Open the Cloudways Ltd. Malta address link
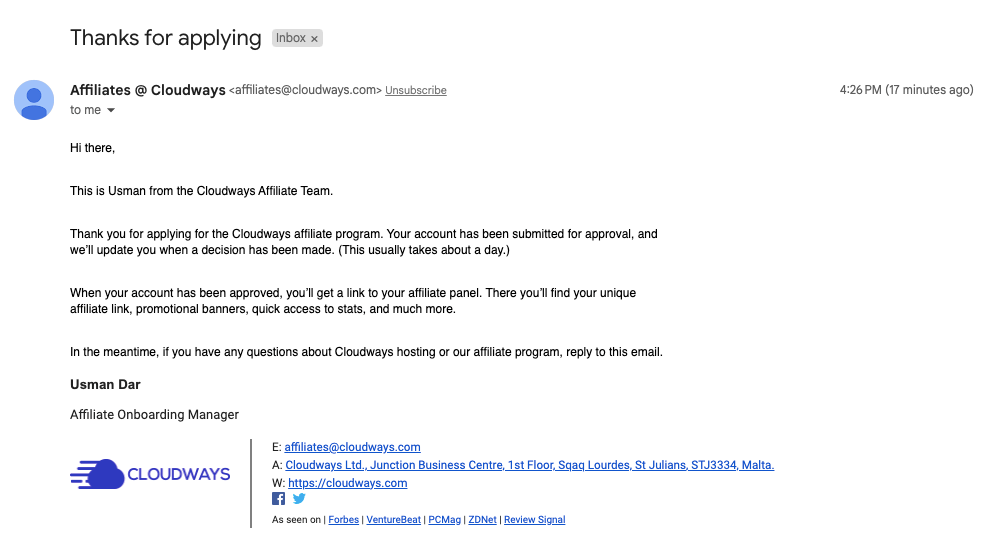 tap(529, 465)
